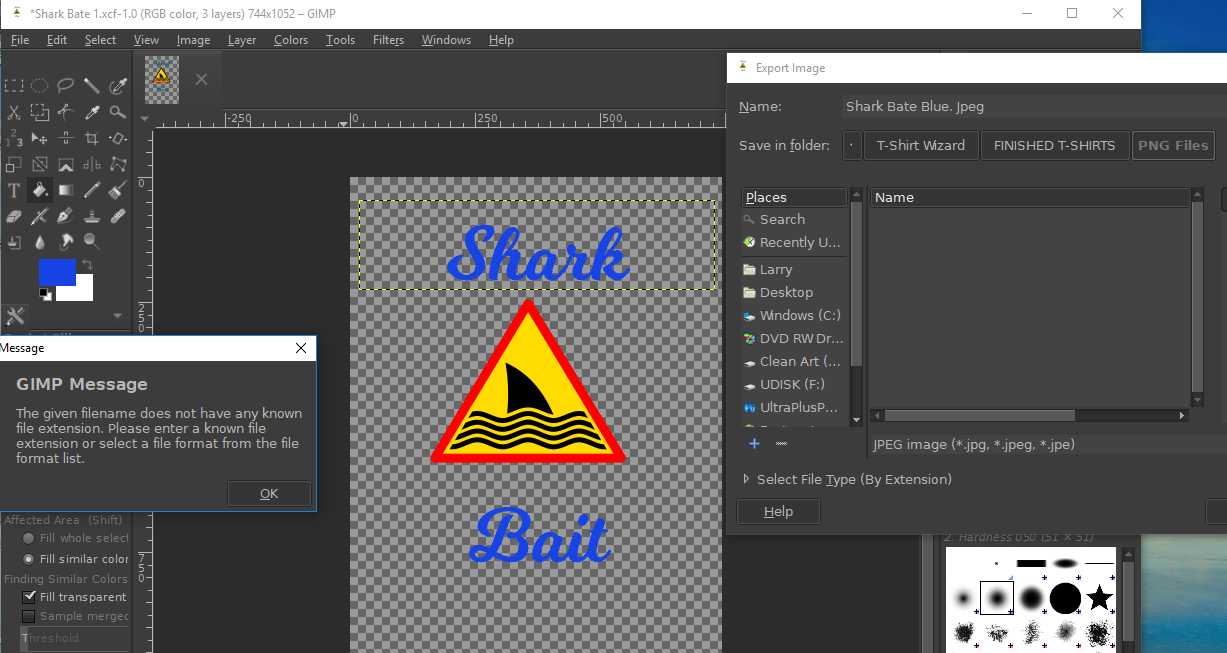Click OK in GIMP Message dialog

[x=269, y=493]
